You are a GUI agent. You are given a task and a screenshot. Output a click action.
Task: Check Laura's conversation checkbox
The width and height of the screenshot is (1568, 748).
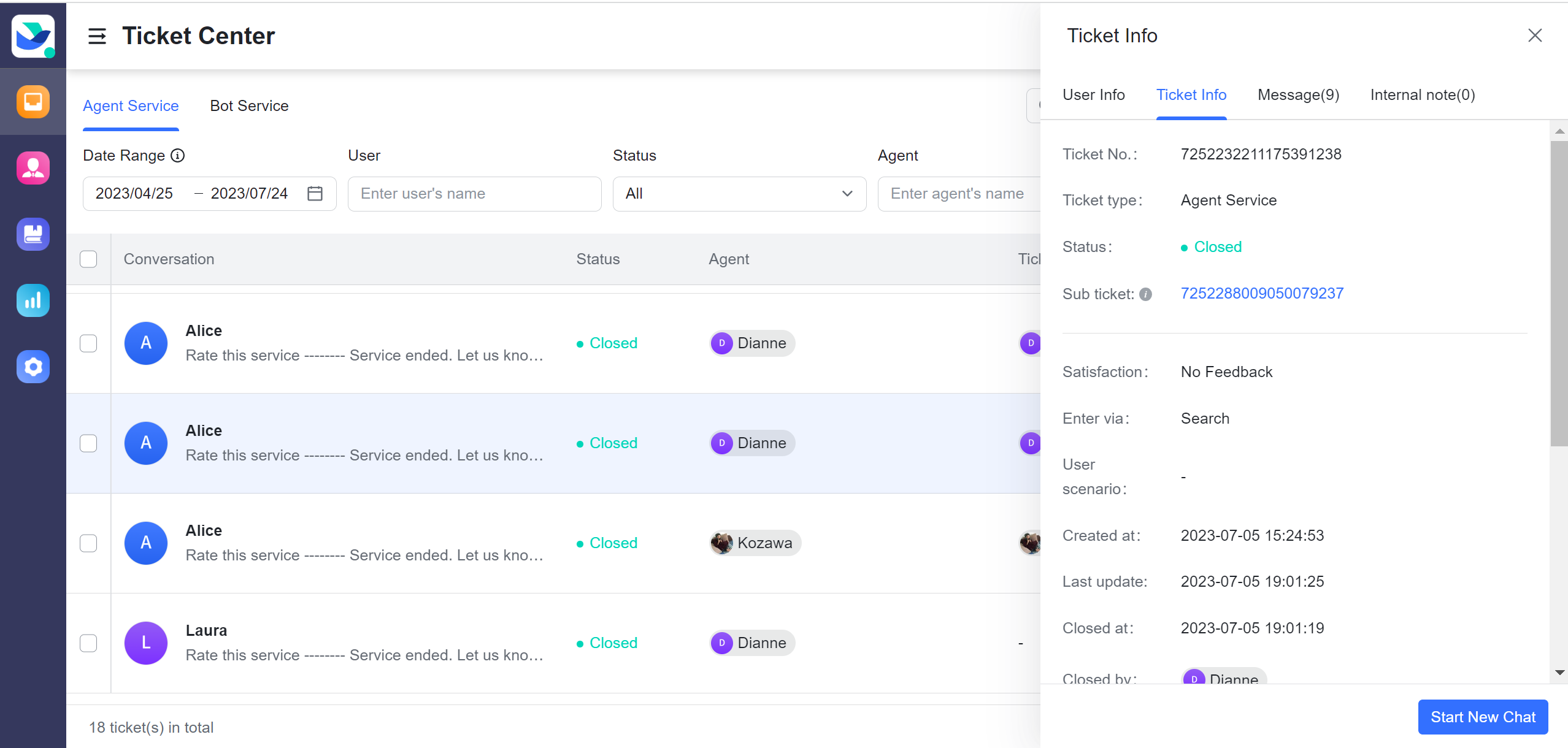point(88,643)
